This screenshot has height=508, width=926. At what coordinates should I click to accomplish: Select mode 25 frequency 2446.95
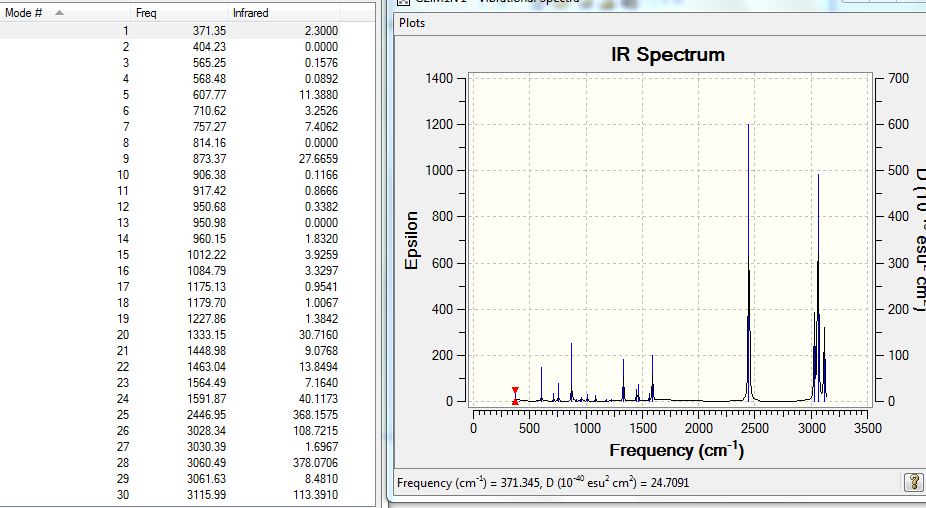207,415
